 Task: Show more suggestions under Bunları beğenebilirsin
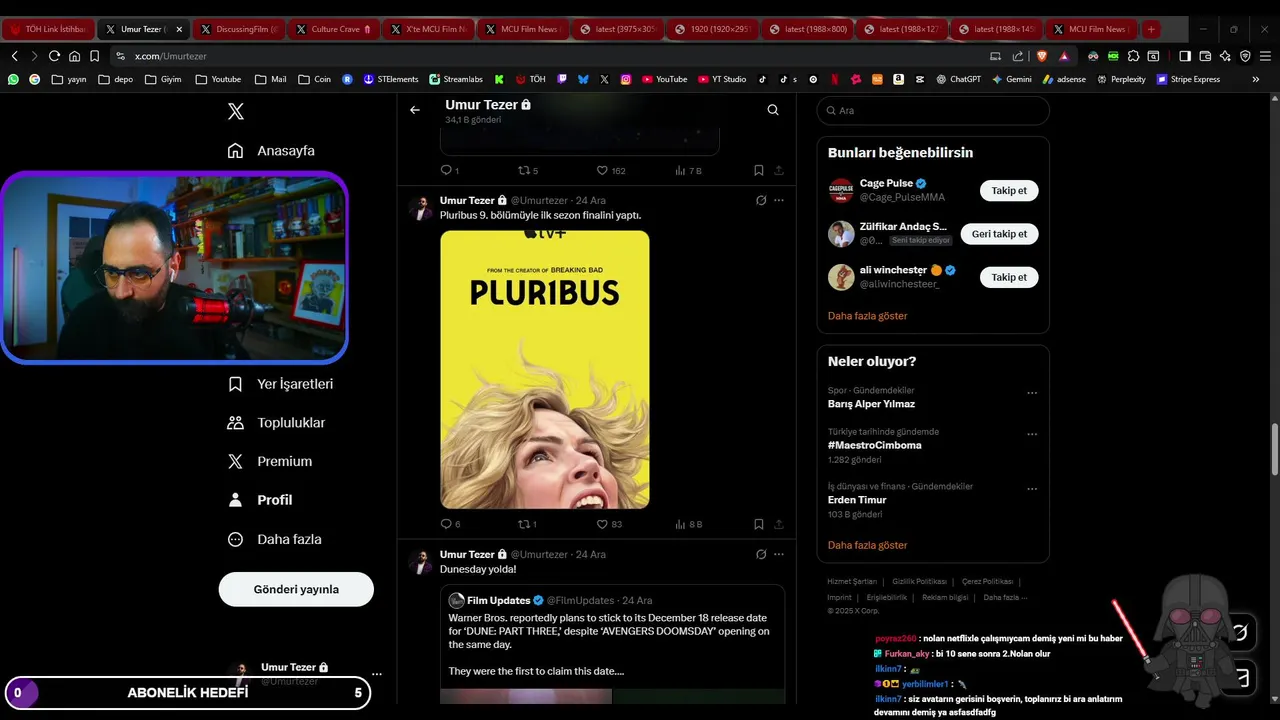pyautogui.click(x=867, y=316)
